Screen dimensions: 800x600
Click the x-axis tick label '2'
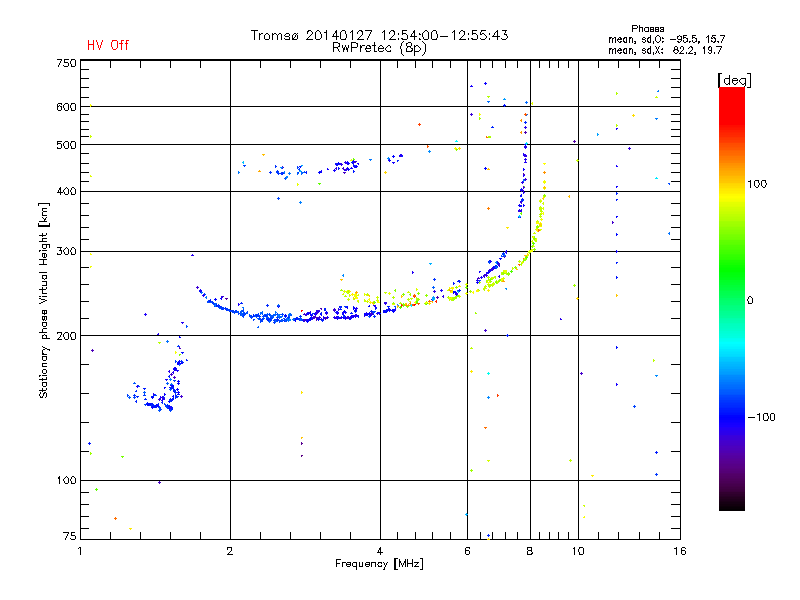(x=230, y=551)
